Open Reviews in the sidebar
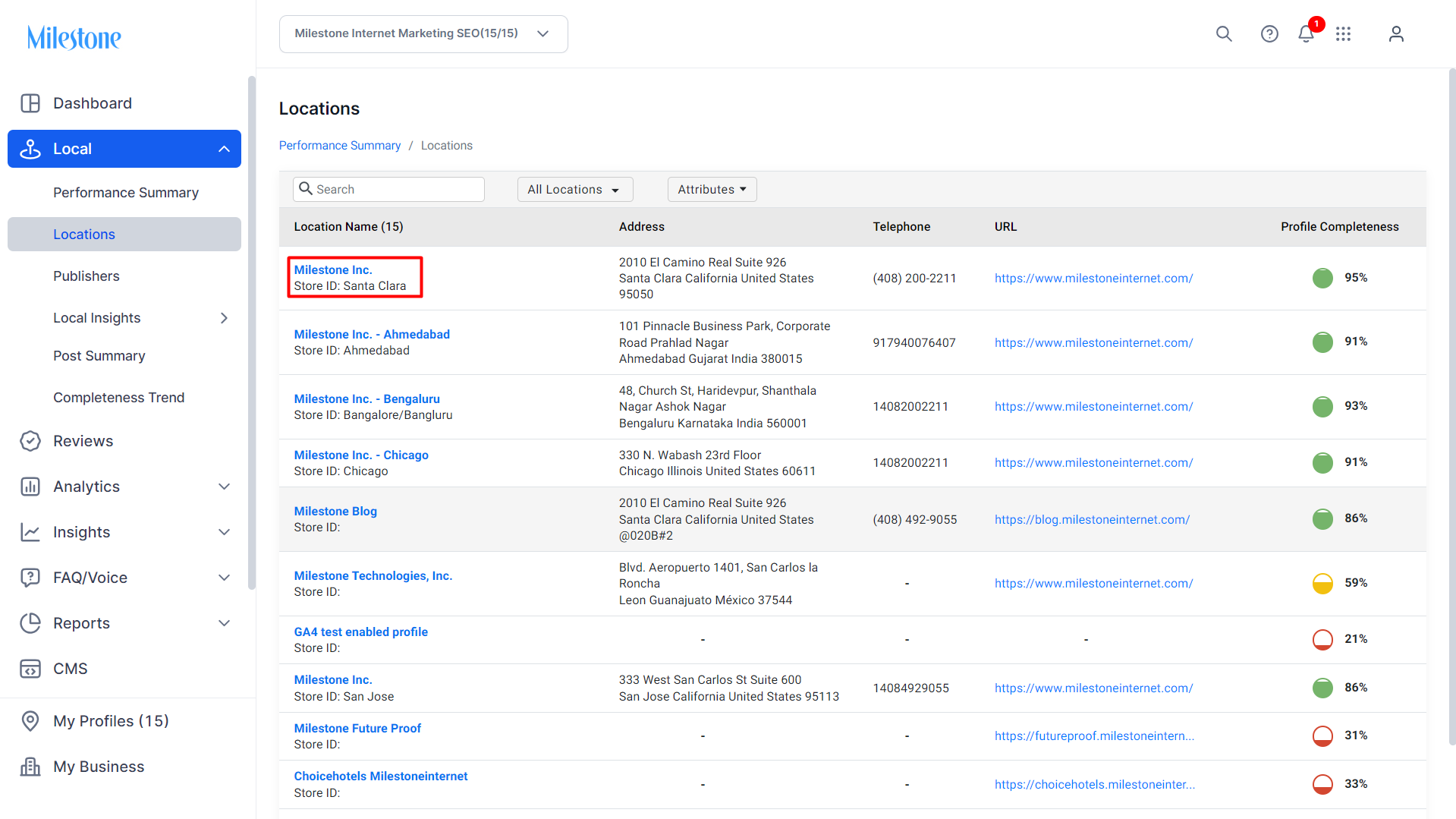The height and width of the screenshot is (819, 1456). [83, 441]
